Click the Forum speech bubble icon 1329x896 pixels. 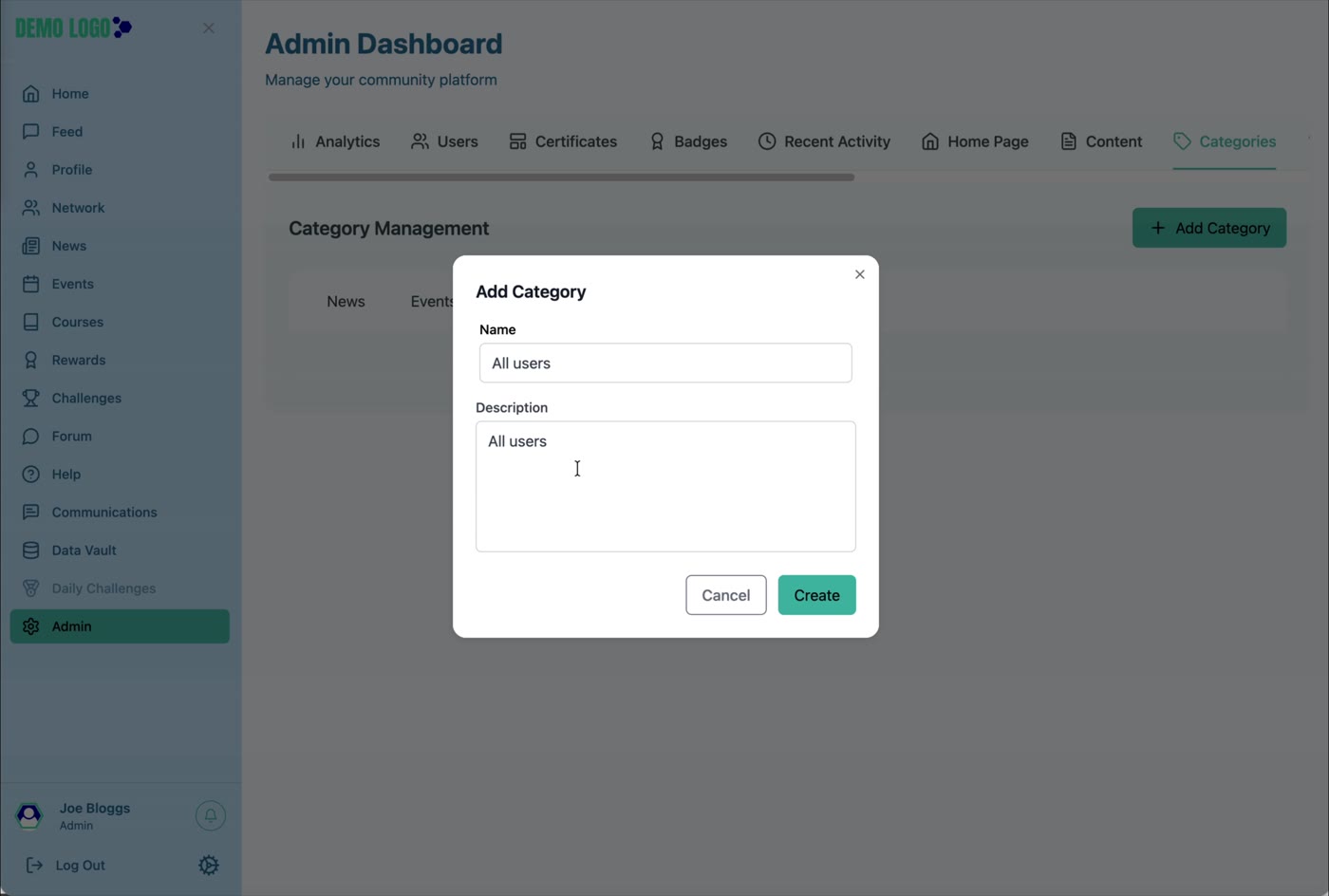point(31,436)
